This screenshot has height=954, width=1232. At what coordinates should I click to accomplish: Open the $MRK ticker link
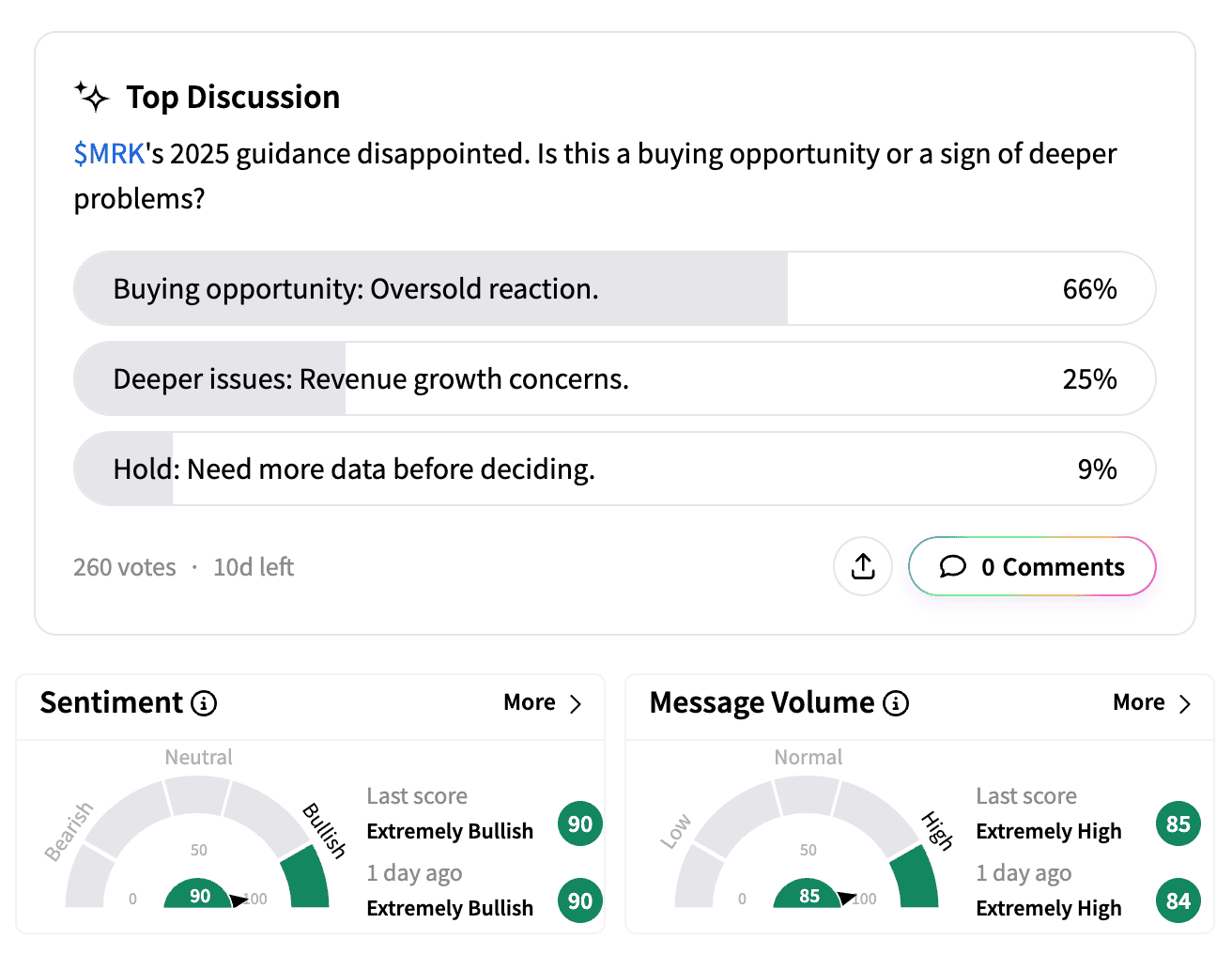pos(109,153)
